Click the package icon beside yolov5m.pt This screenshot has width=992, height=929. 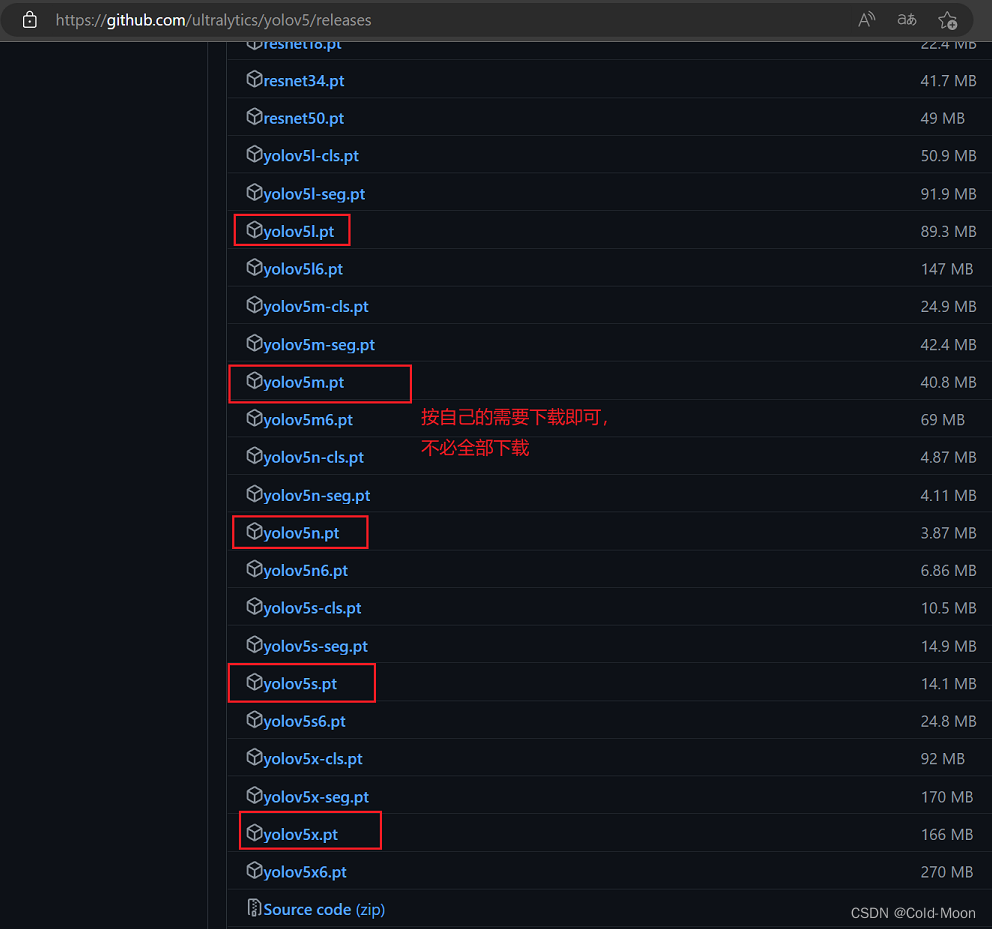pyautogui.click(x=254, y=380)
